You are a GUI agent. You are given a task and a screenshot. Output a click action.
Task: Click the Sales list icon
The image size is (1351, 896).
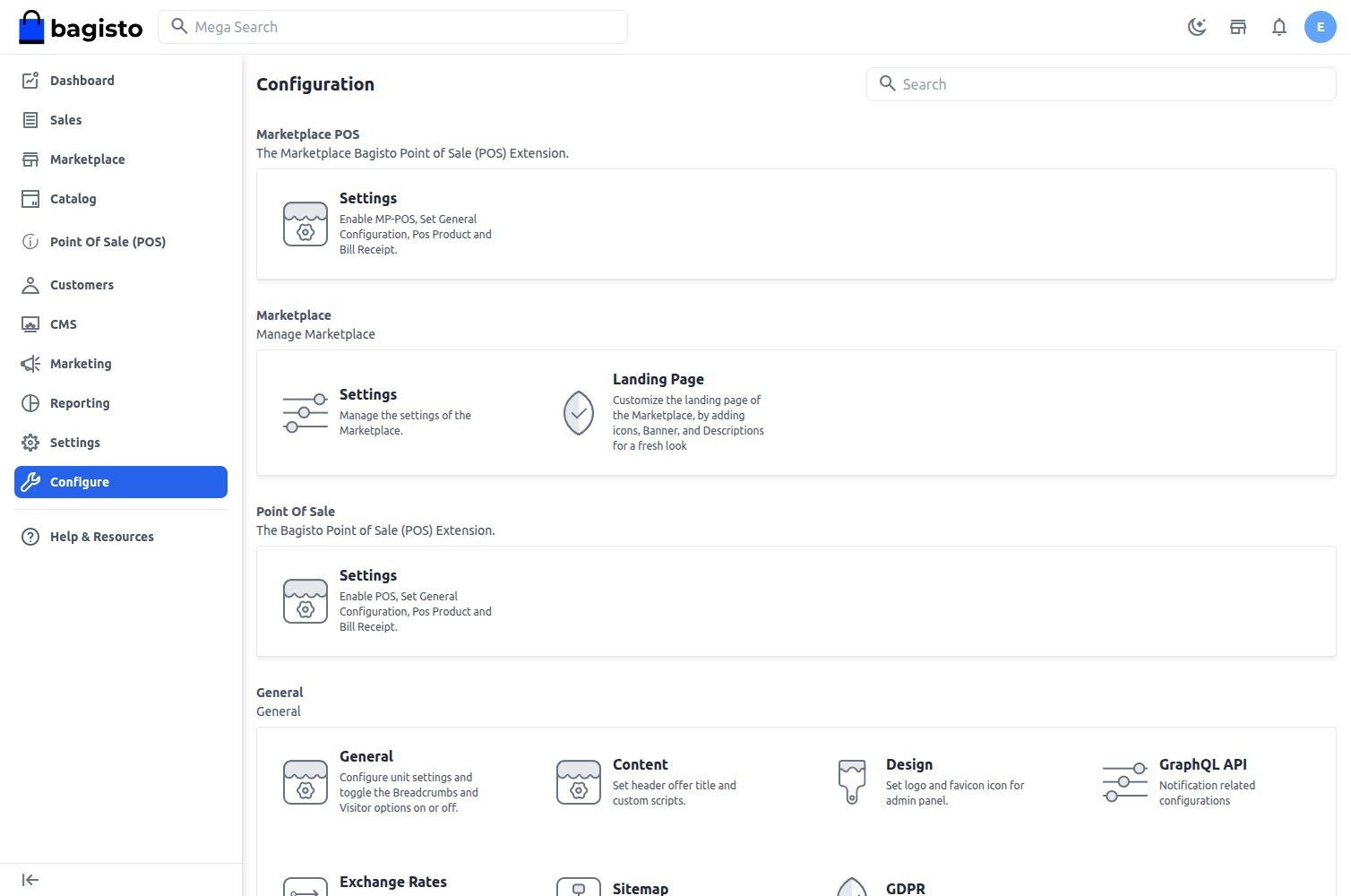[30, 120]
